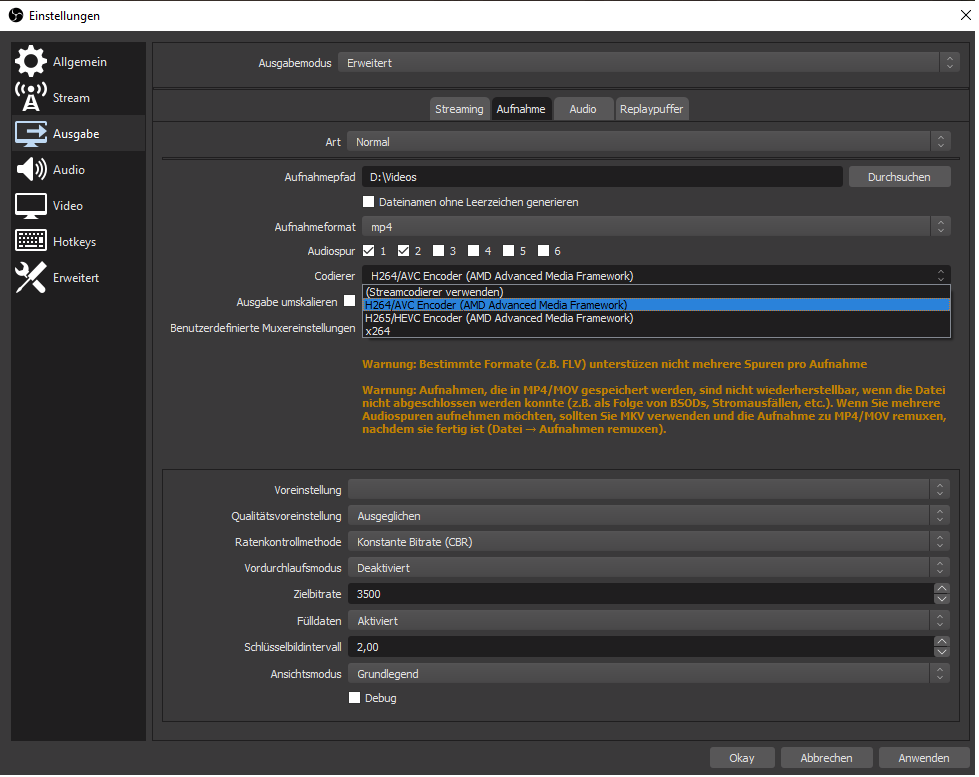Select Erweitert in sidebar
The image size is (979, 777).
(x=76, y=278)
